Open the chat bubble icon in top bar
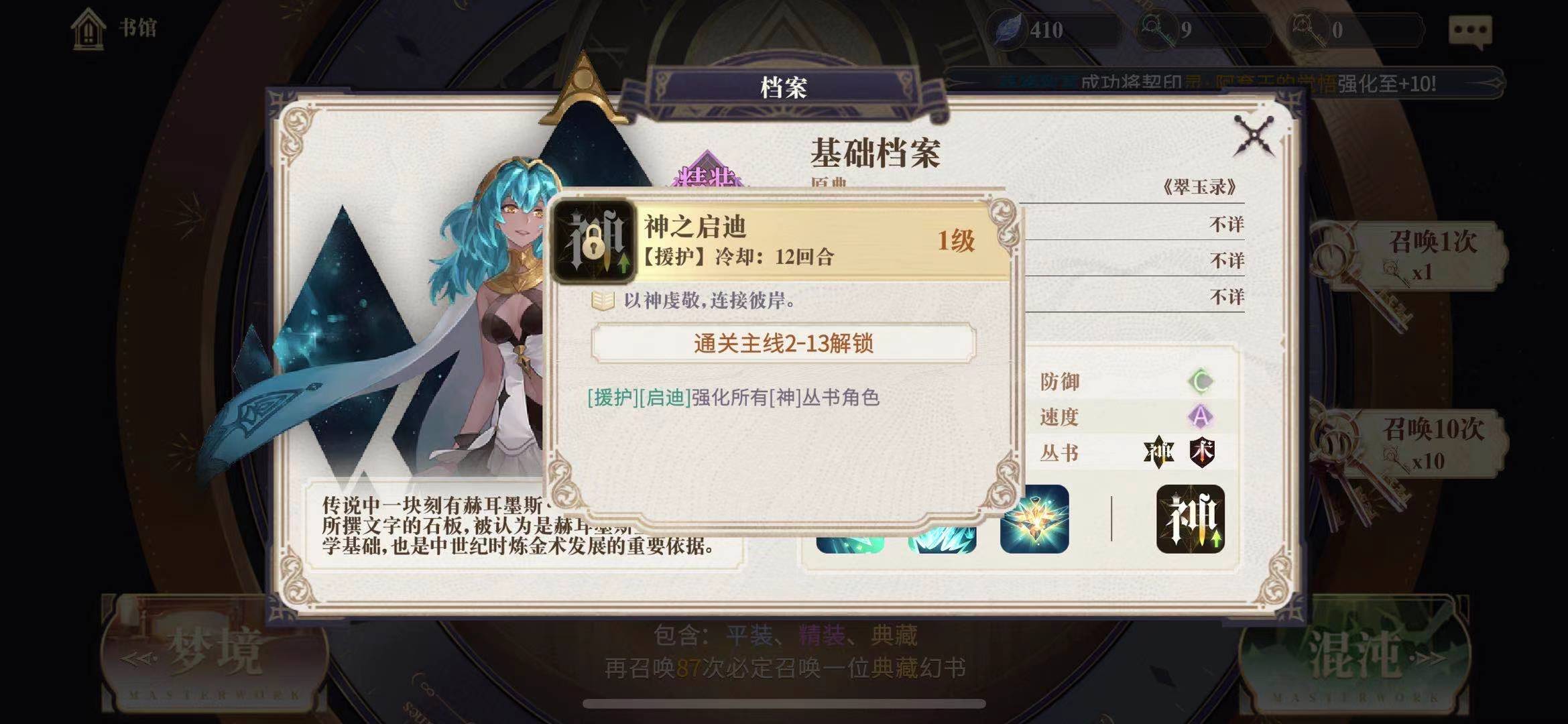Image resolution: width=1568 pixels, height=724 pixels. [1470, 30]
